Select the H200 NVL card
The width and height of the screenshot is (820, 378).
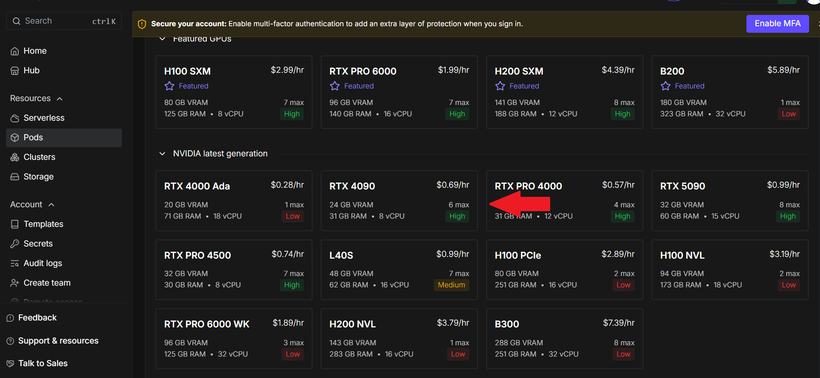click(399, 339)
